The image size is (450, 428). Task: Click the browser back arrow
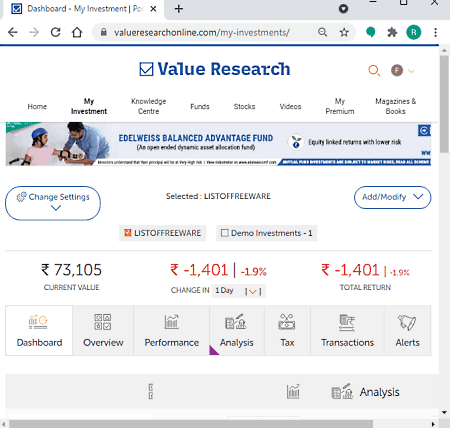pyautogui.click(x=13, y=32)
